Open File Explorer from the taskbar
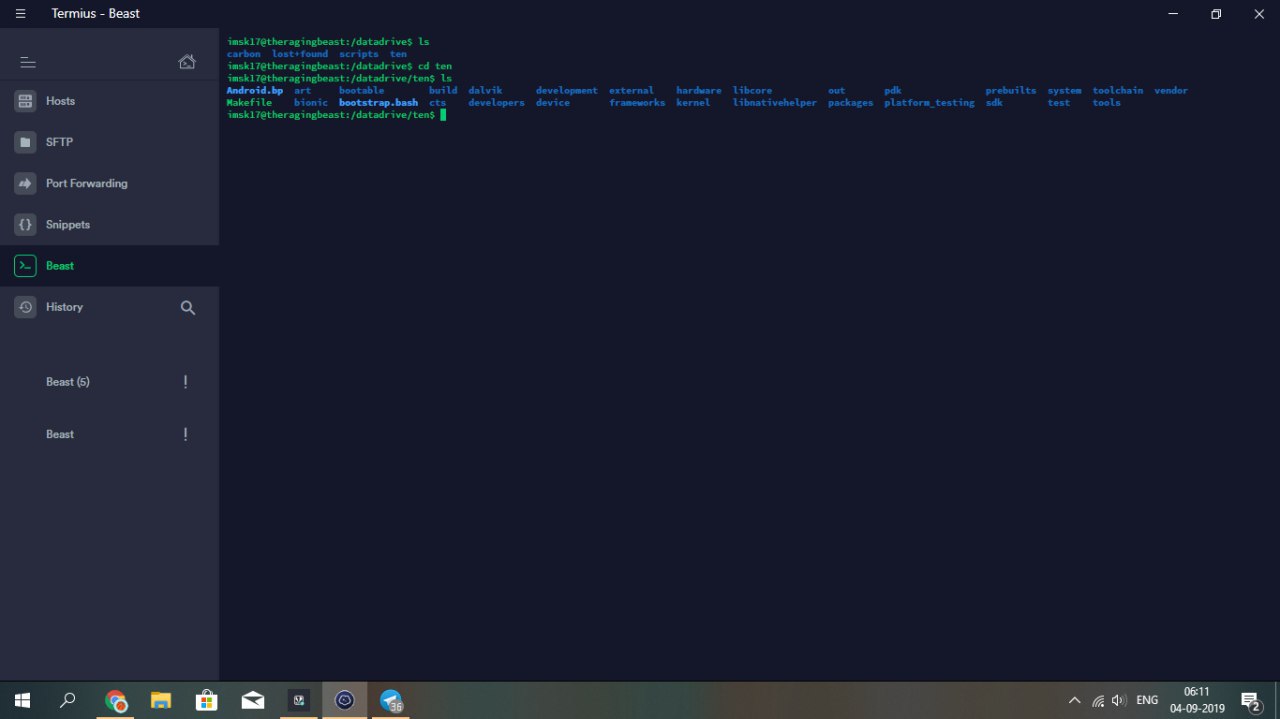 160,700
